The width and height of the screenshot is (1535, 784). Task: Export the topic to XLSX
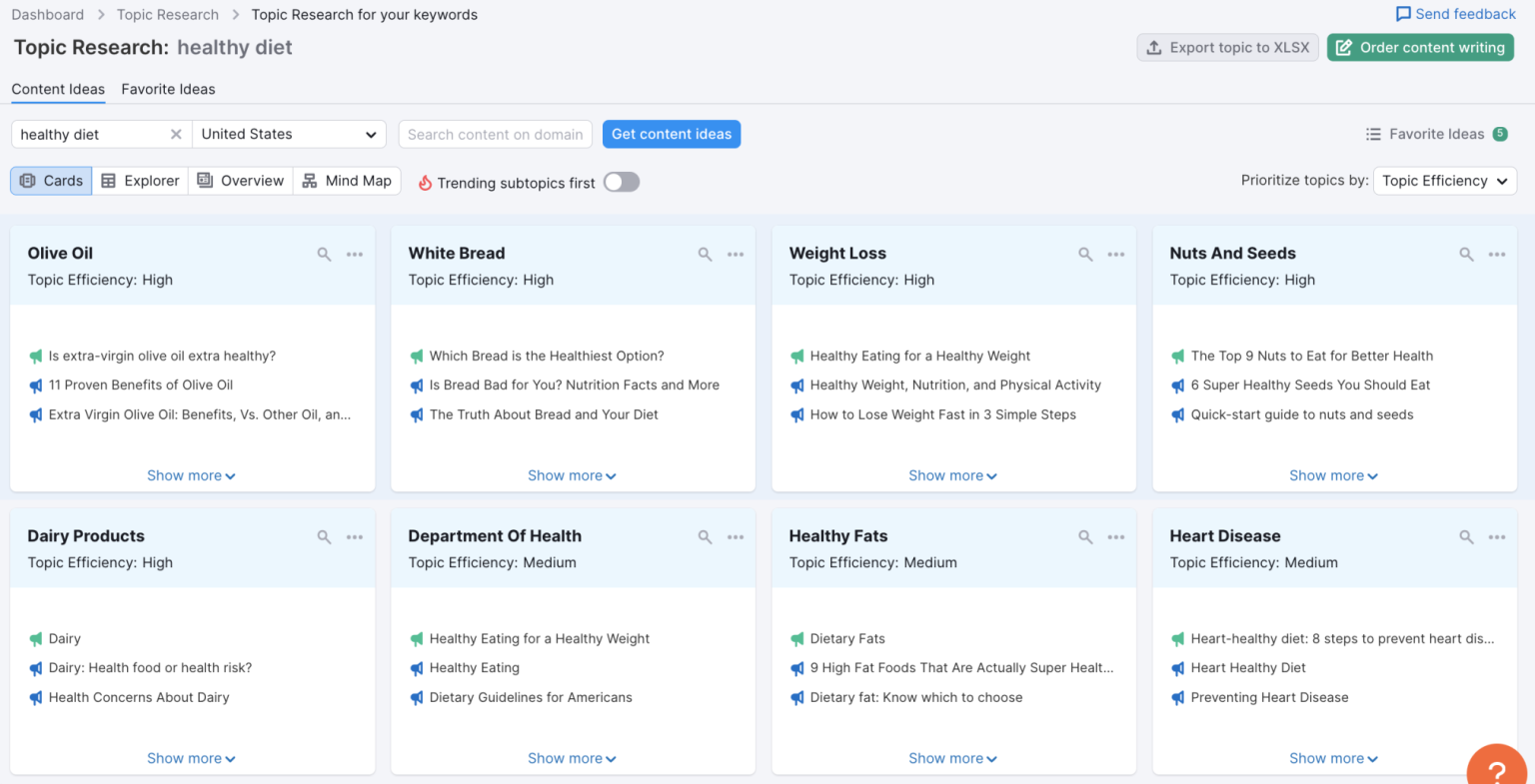click(1227, 47)
